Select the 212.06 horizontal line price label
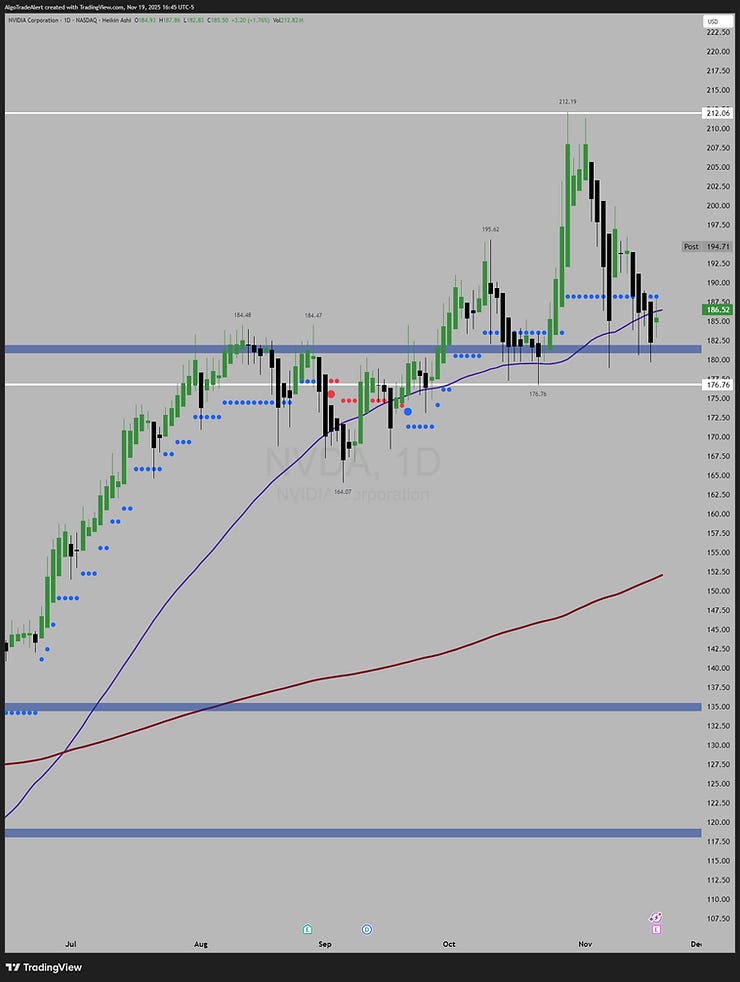Image resolution: width=740 pixels, height=982 pixels. click(717, 113)
